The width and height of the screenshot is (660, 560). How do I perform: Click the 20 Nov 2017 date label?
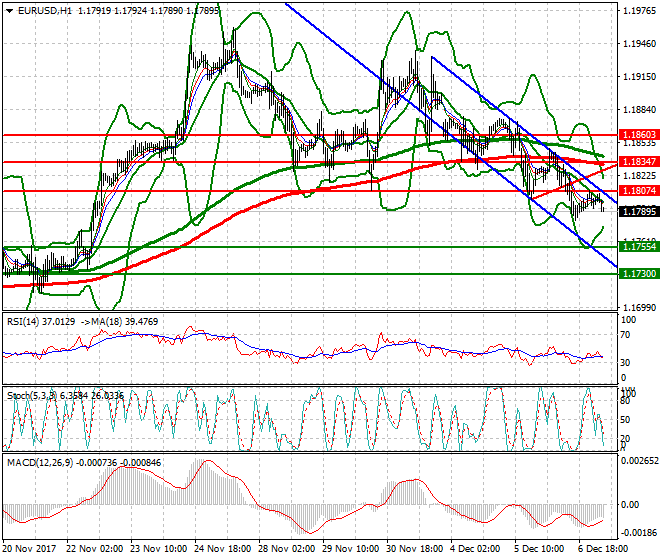pyautogui.click(x=29, y=549)
